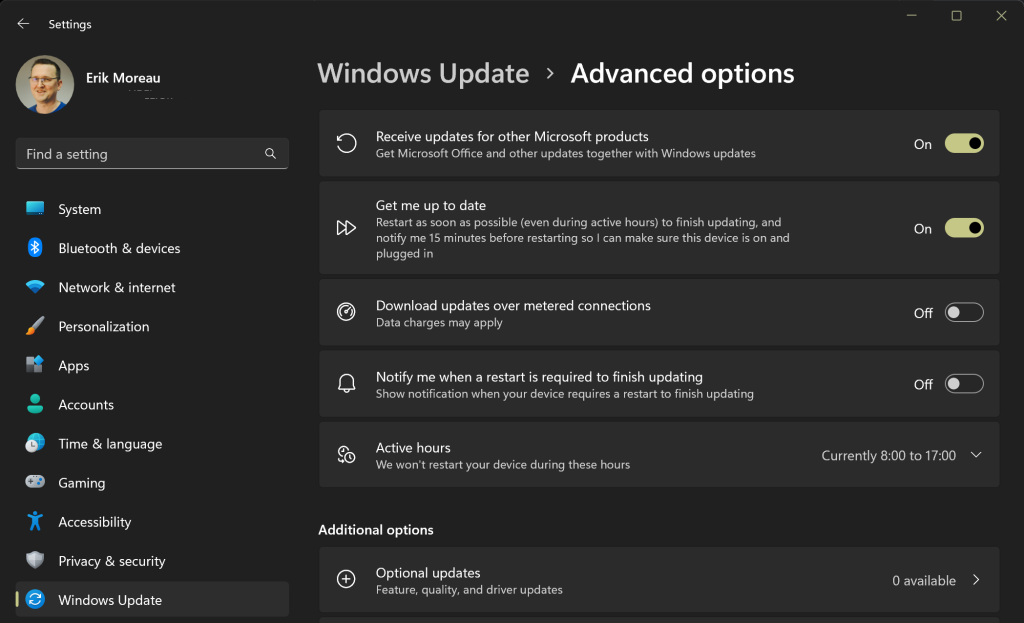The image size is (1024, 623).
Task: Click the back arrow in title bar
Action: tap(23, 24)
